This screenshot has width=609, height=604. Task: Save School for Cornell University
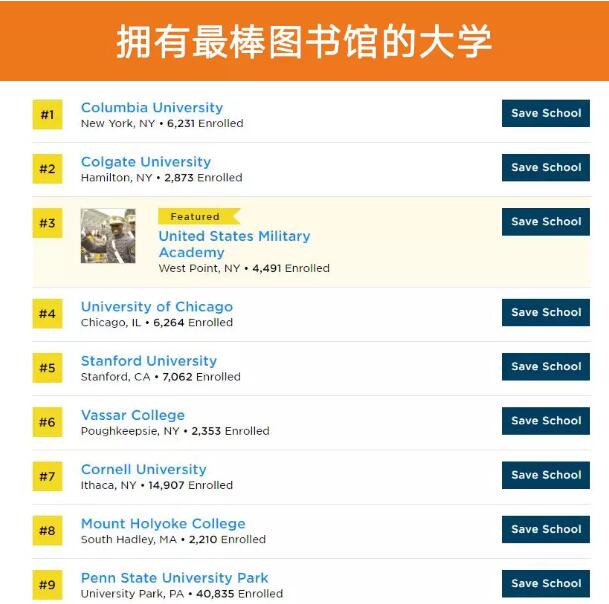[546, 475]
